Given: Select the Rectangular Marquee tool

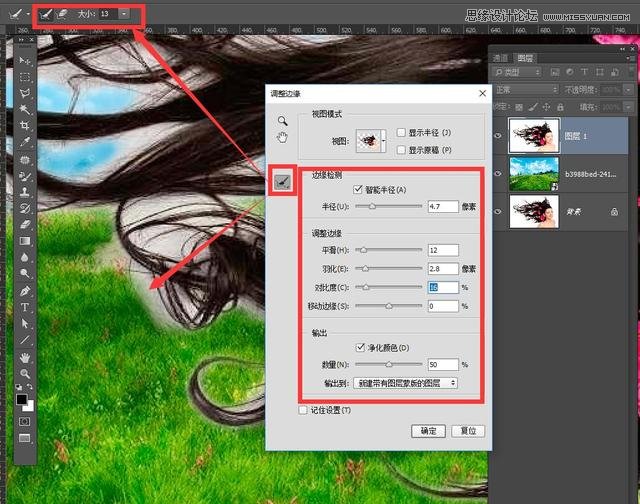Looking at the screenshot, I should (x=25, y=78).
